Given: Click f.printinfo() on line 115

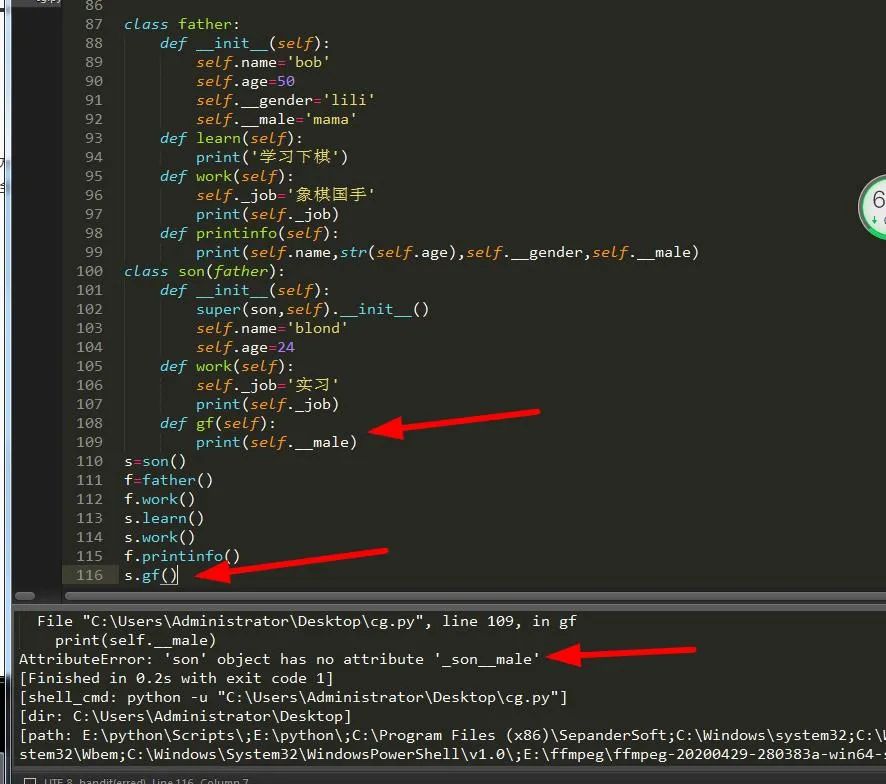Looking at the screenshot, I should coord(182,556).
